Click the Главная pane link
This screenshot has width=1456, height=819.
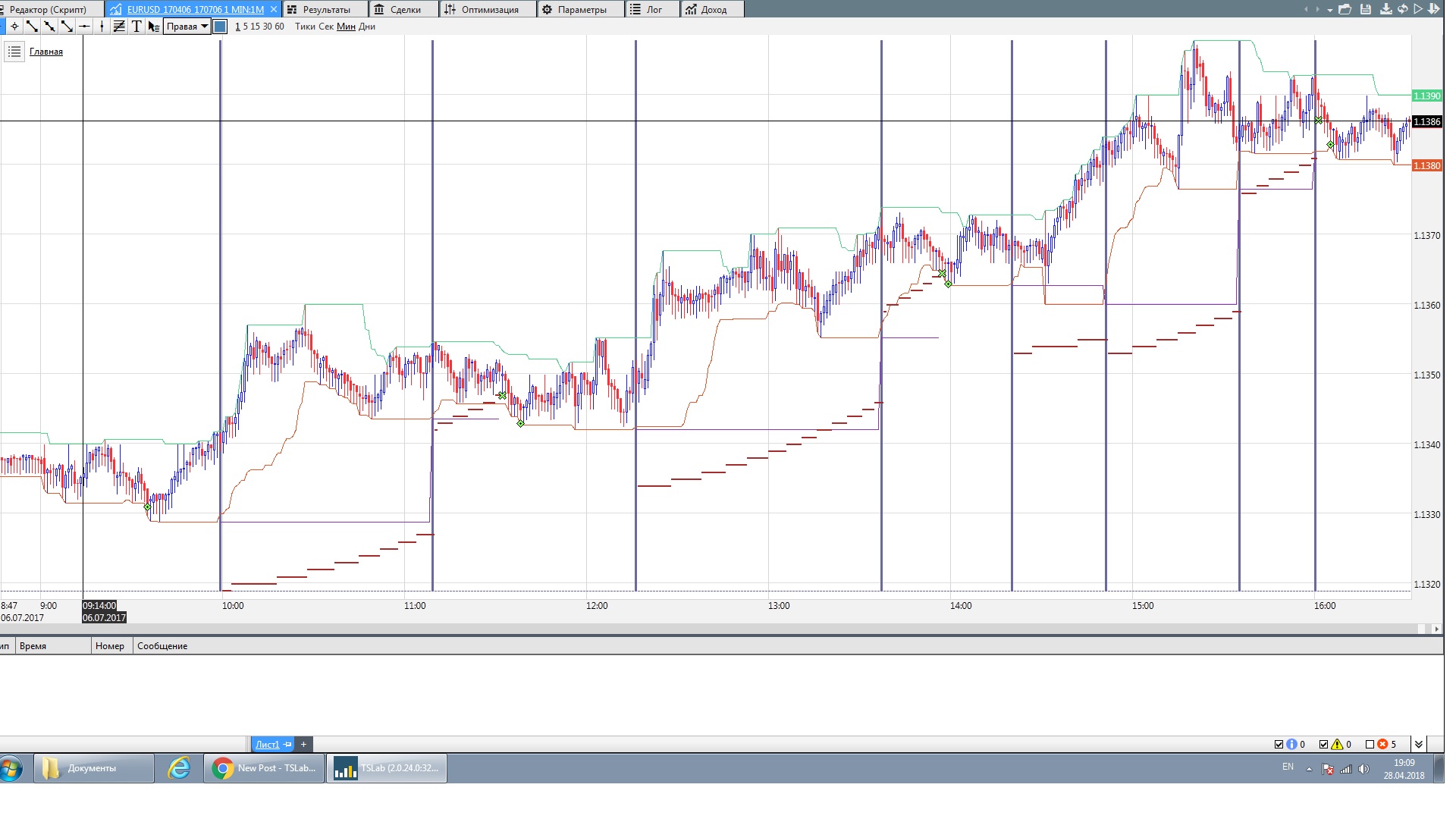point(46,52)
